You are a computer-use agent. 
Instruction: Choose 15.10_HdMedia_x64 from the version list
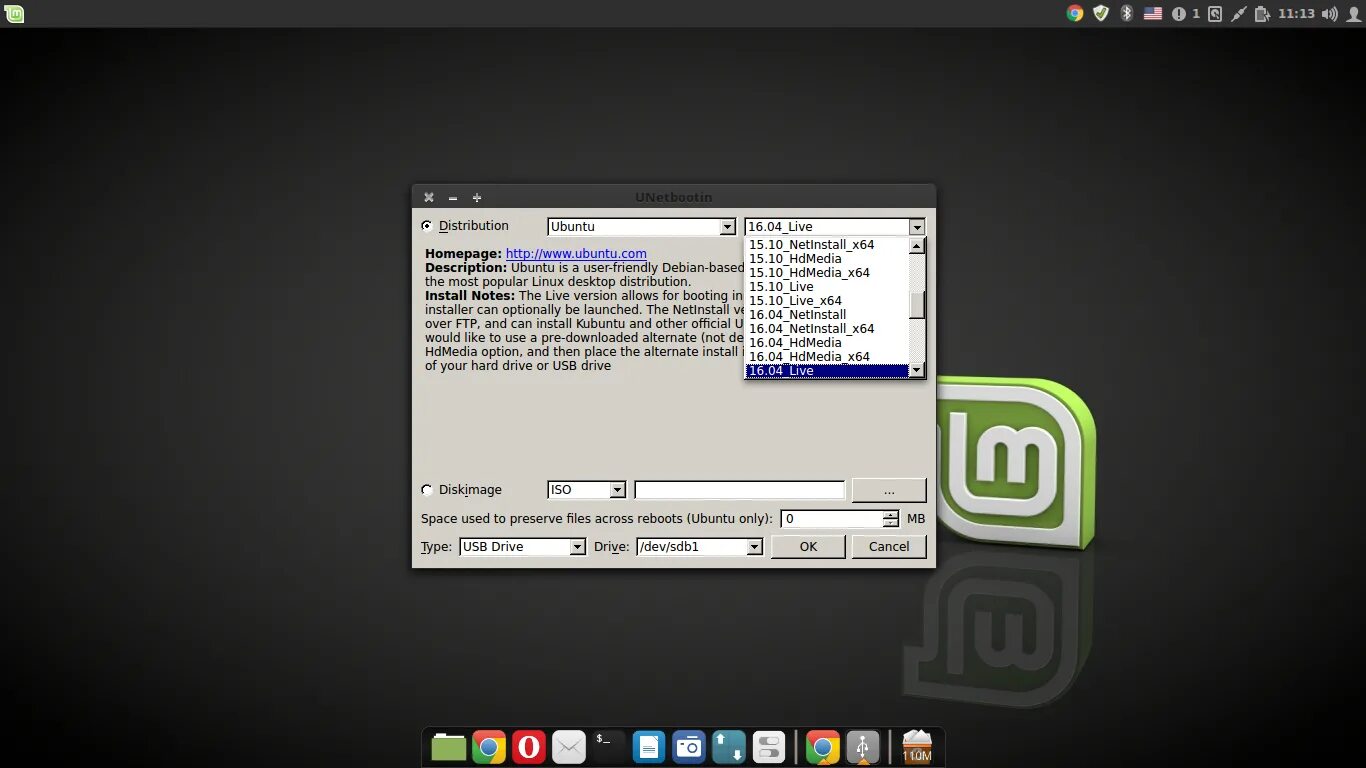[827, 273]
